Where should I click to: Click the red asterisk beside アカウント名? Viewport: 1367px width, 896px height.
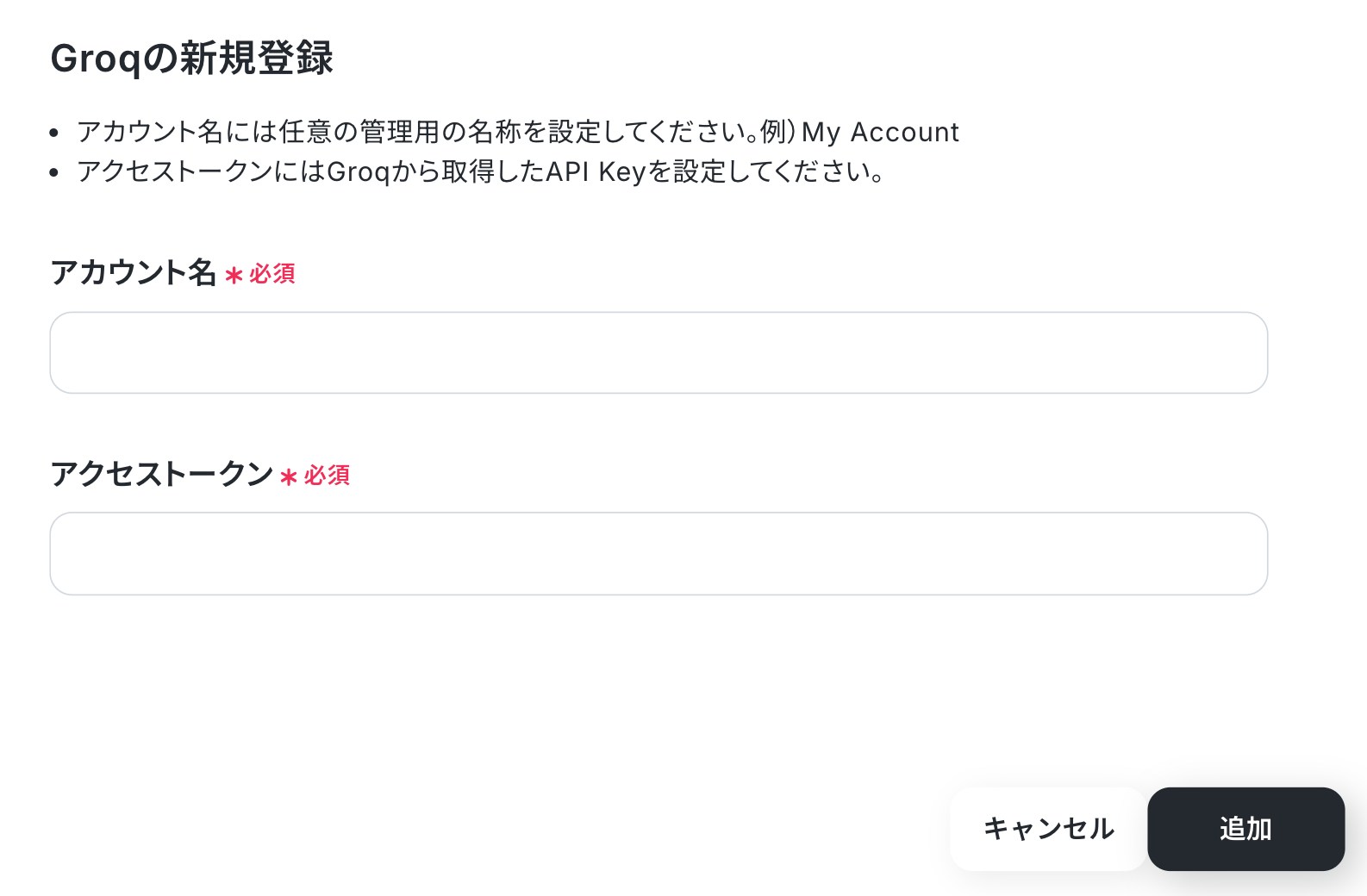tap(234, 276)
